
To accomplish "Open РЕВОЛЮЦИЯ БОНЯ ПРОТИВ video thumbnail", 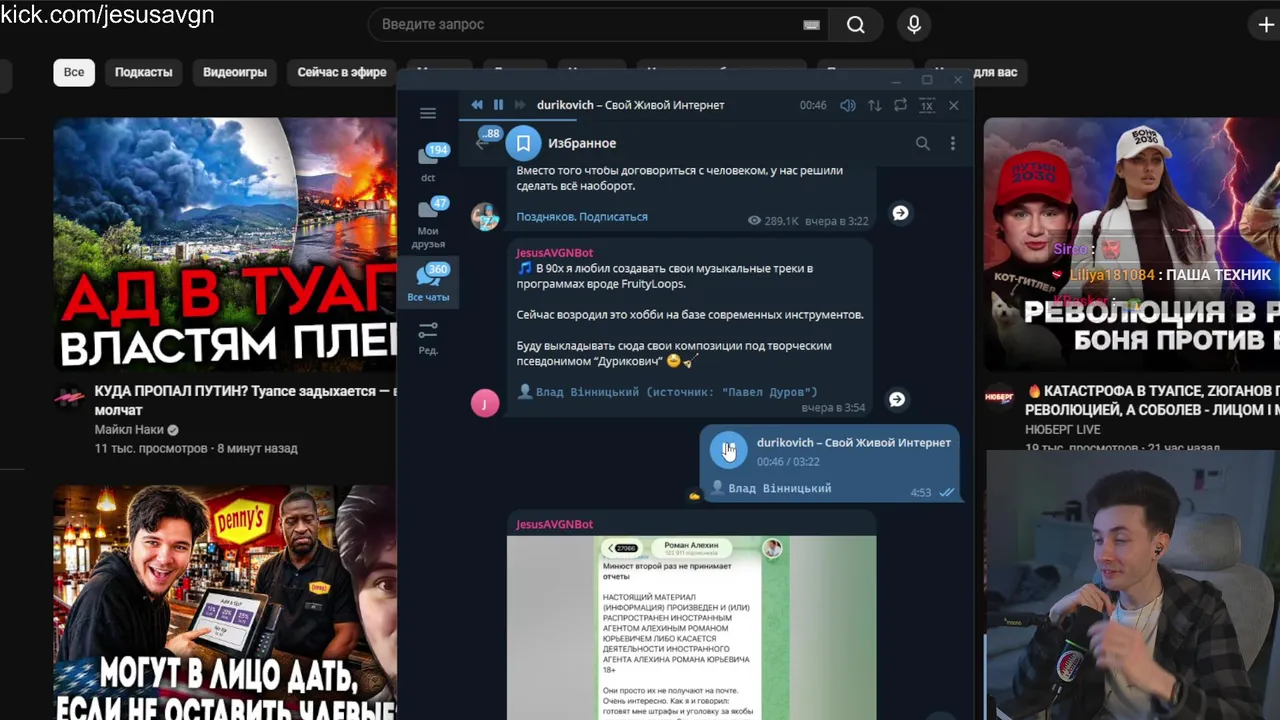I will tap(1132, 245).
